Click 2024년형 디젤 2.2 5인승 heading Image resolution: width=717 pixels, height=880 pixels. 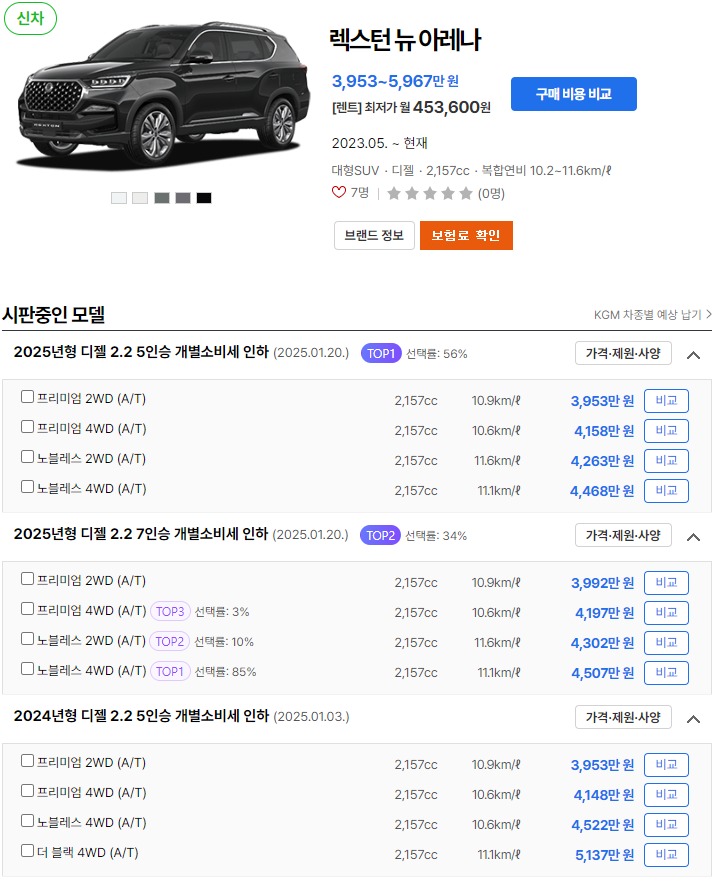click(x=141, y=716)
